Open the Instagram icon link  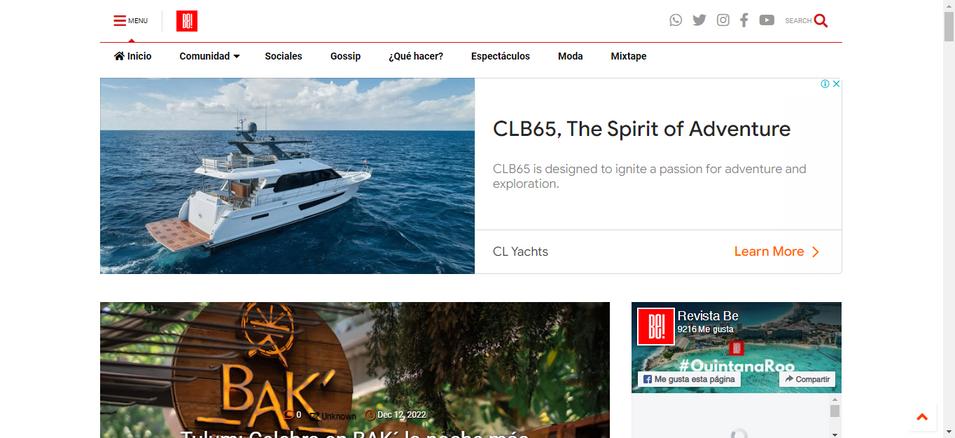[x=723, y=20]
